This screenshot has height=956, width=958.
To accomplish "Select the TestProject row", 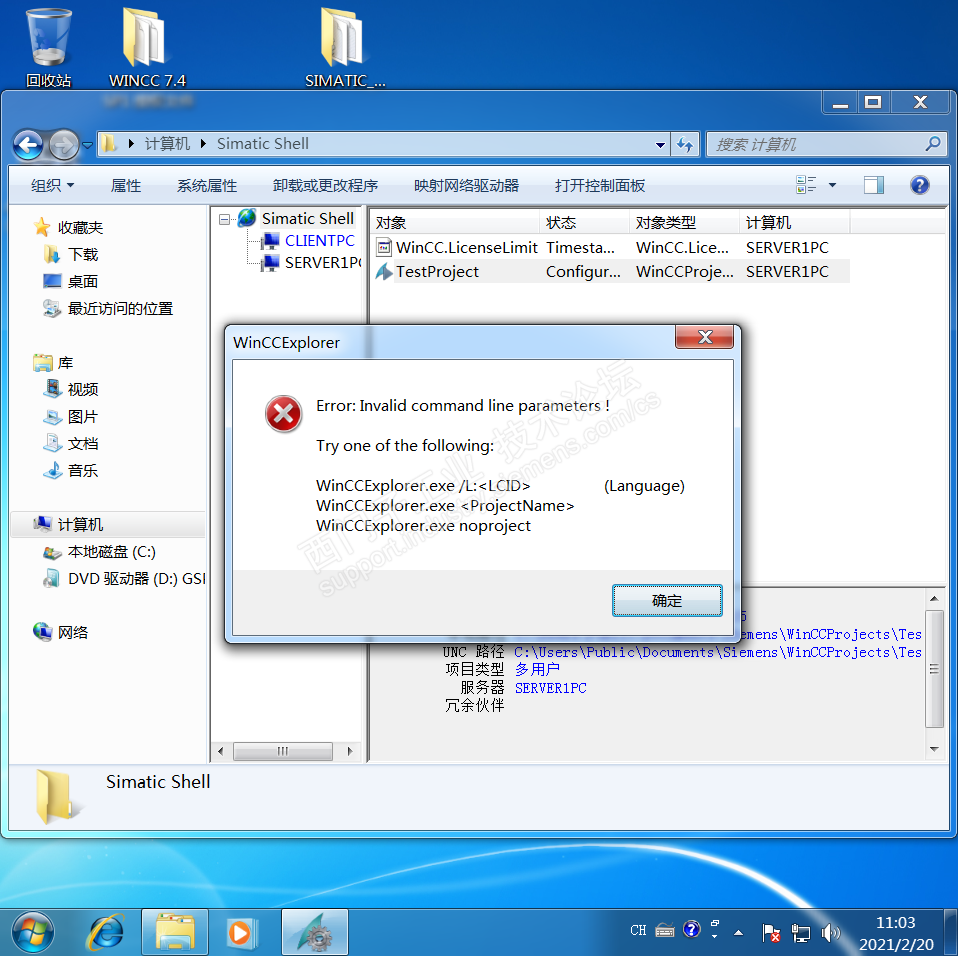I will point(610,272).
